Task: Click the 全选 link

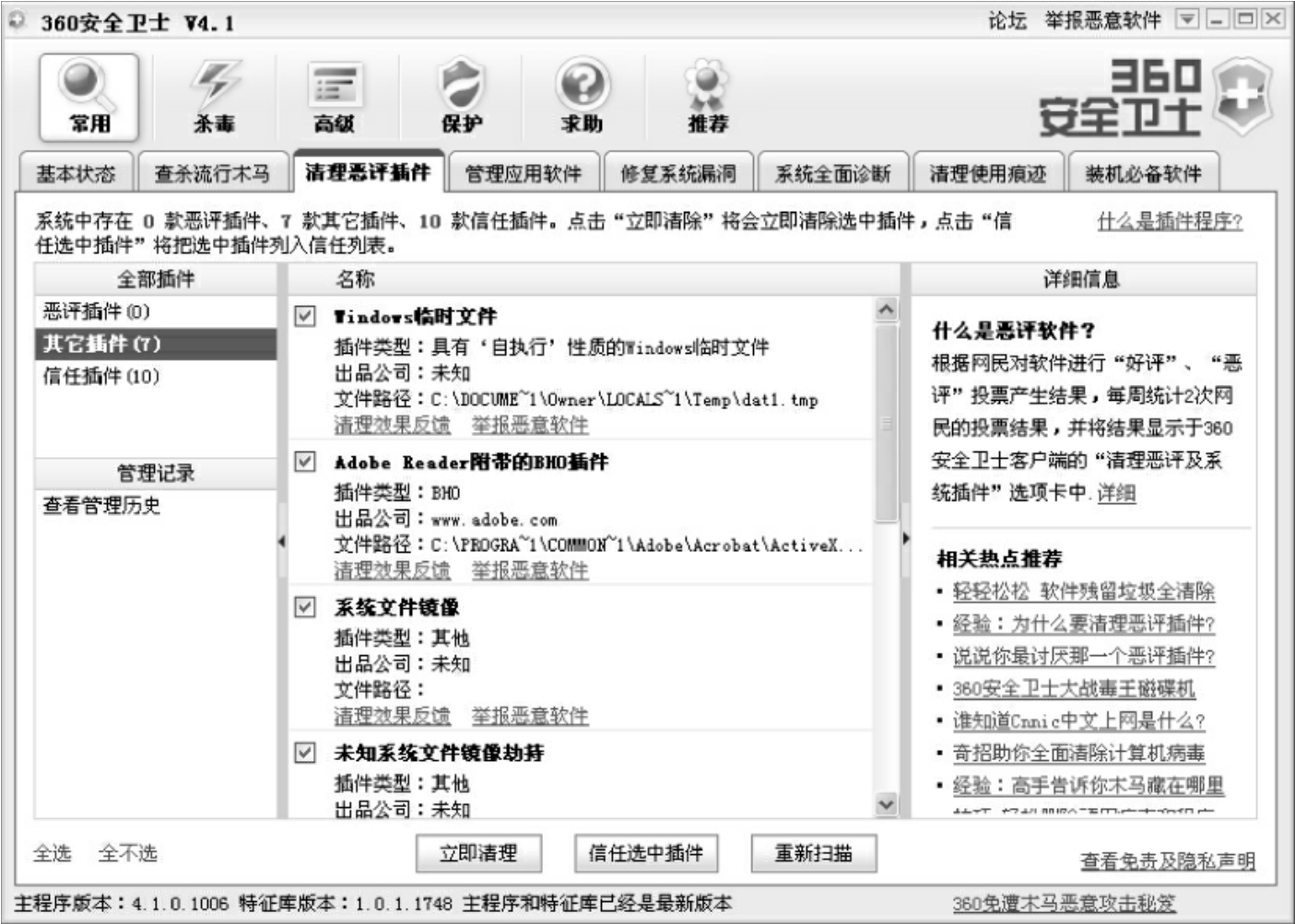Action: click(x=53, y=853)
